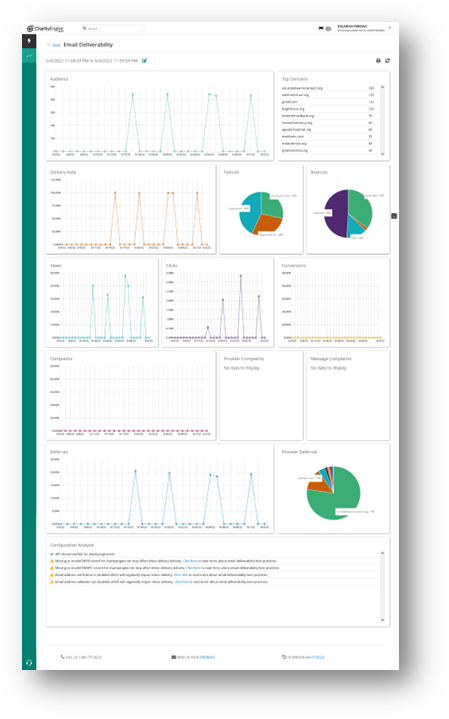This screenshot has width=449, height=719.
Task: Open the FEEDBACK link in footer
Action: (207, 657)
